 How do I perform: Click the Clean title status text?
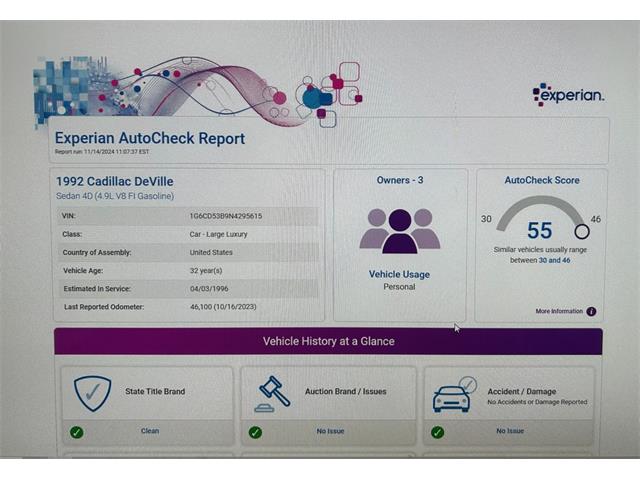[x=149, y=431]
